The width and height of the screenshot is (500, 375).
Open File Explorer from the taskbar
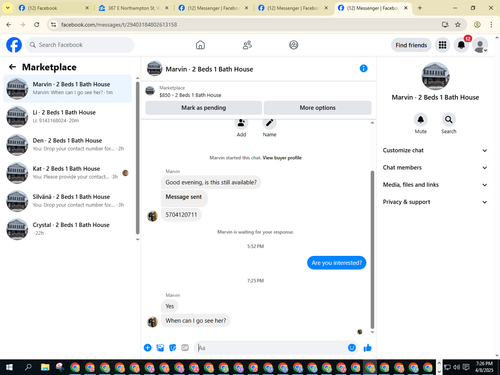[45, 367]
